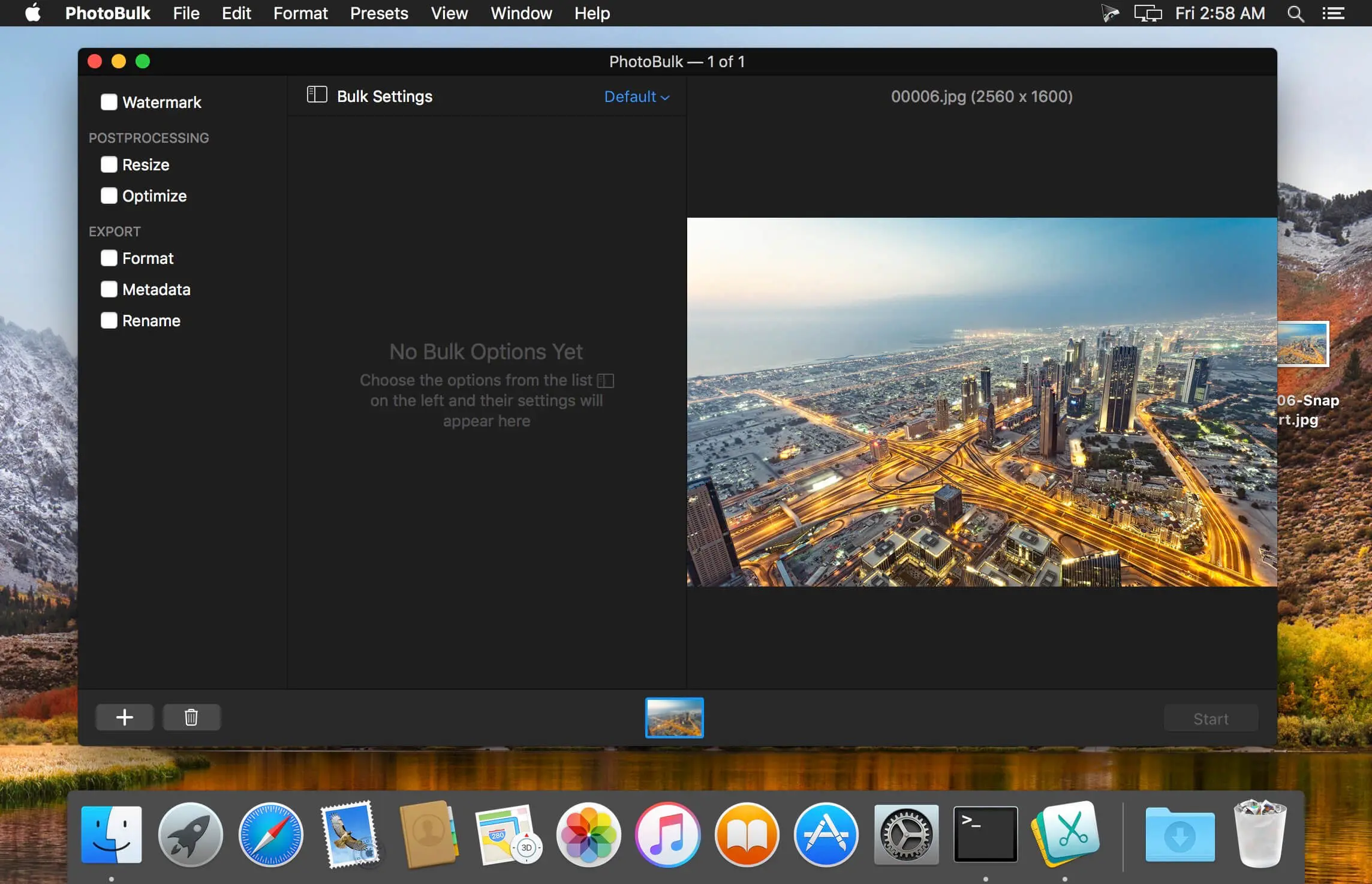Open the Format menu bar item
Image resolution: width=1372 pixels, height=884 pixels.
click(301, 13)
